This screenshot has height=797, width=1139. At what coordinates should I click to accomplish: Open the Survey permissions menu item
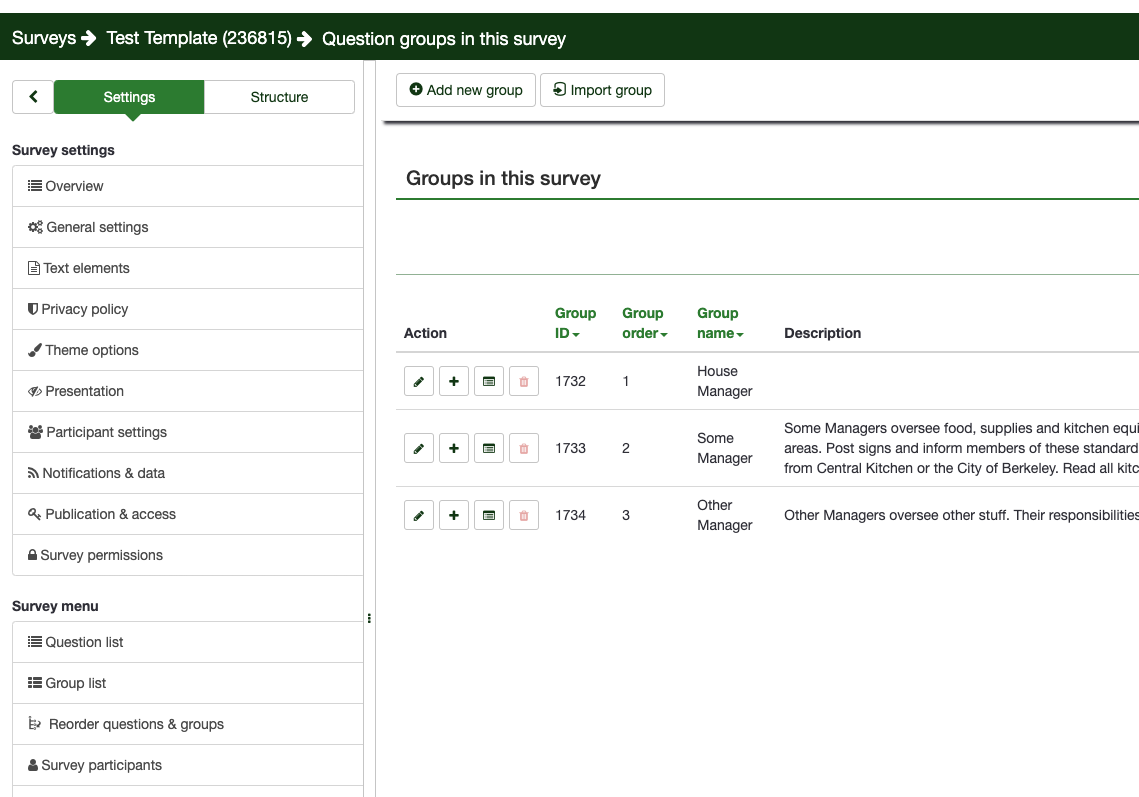[101, 555]
